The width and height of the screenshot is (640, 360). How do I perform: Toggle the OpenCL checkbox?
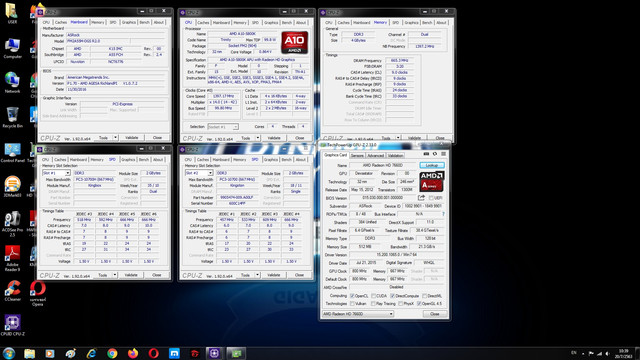[x=352, y=296]
